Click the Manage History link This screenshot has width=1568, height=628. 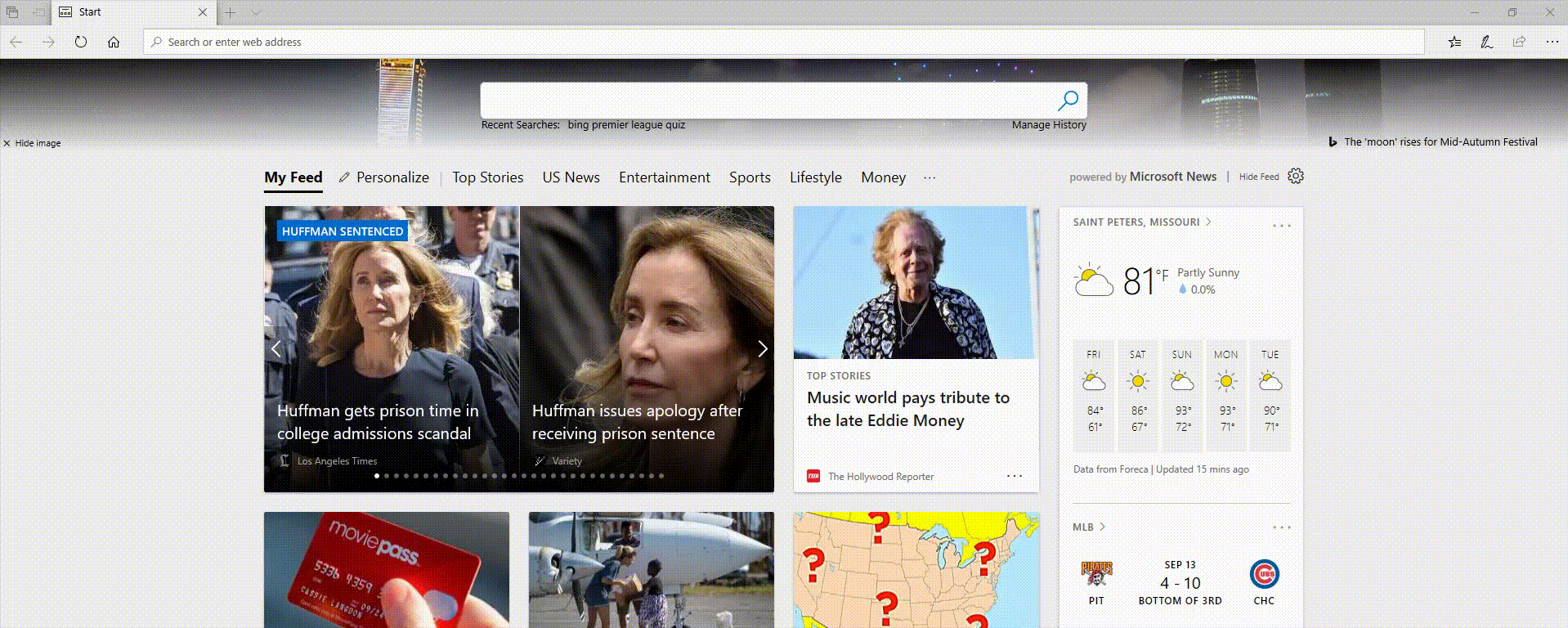pos(1049,125)
